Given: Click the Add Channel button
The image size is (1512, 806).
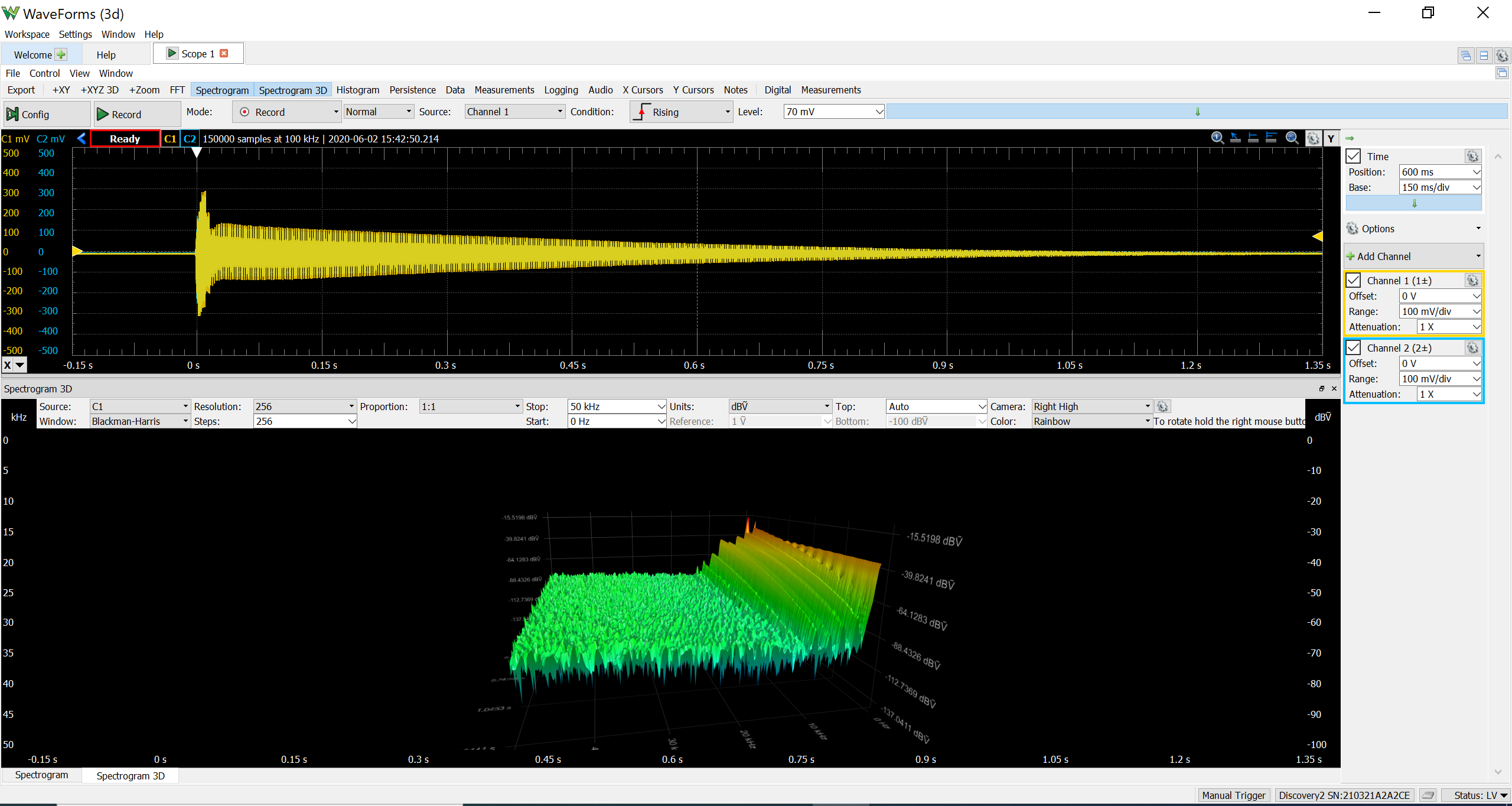Looking at the screenshot, I should [x=1413, y=256].
